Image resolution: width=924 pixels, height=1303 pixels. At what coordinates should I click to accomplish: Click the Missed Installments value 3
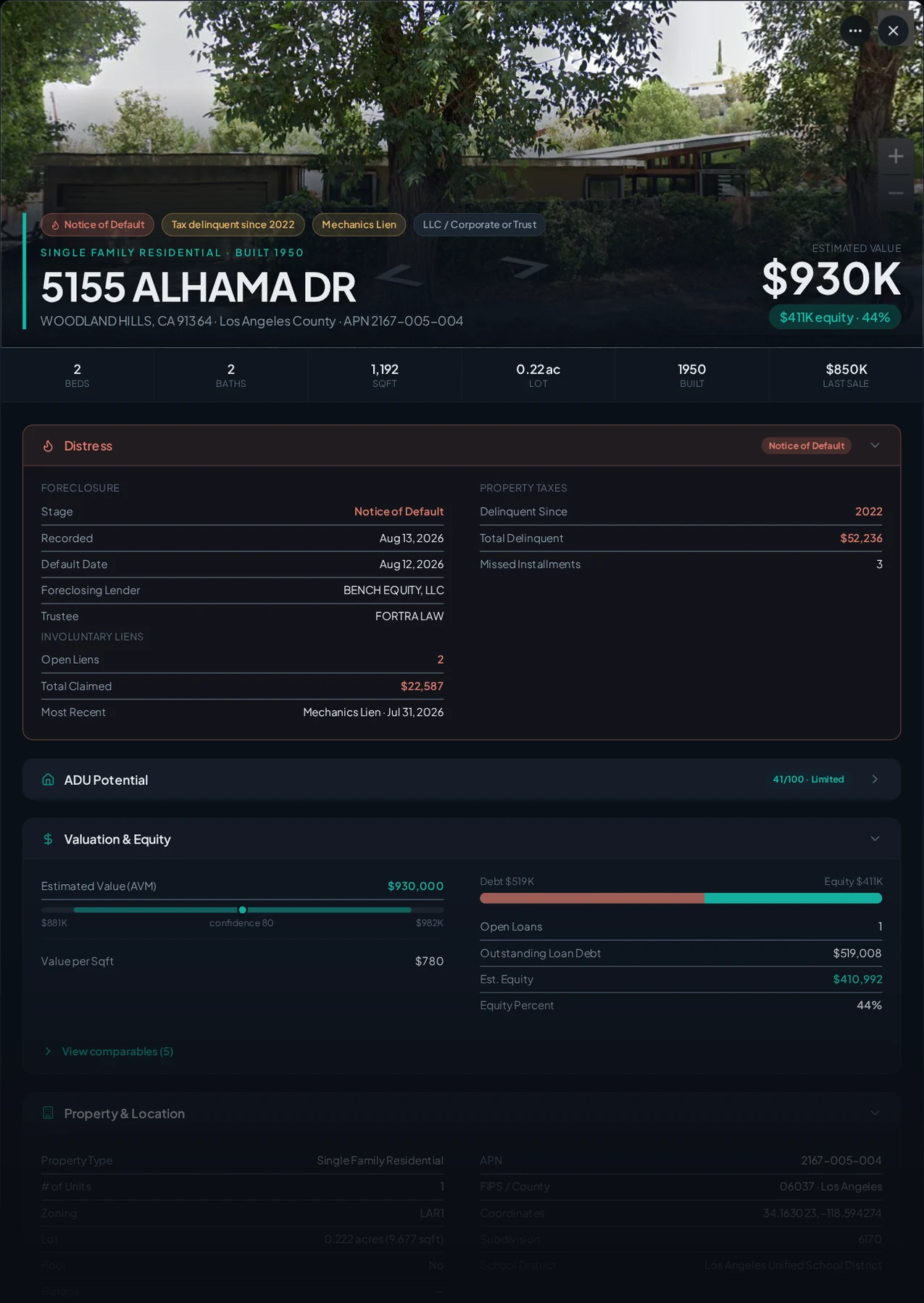(x=879, y=565)
